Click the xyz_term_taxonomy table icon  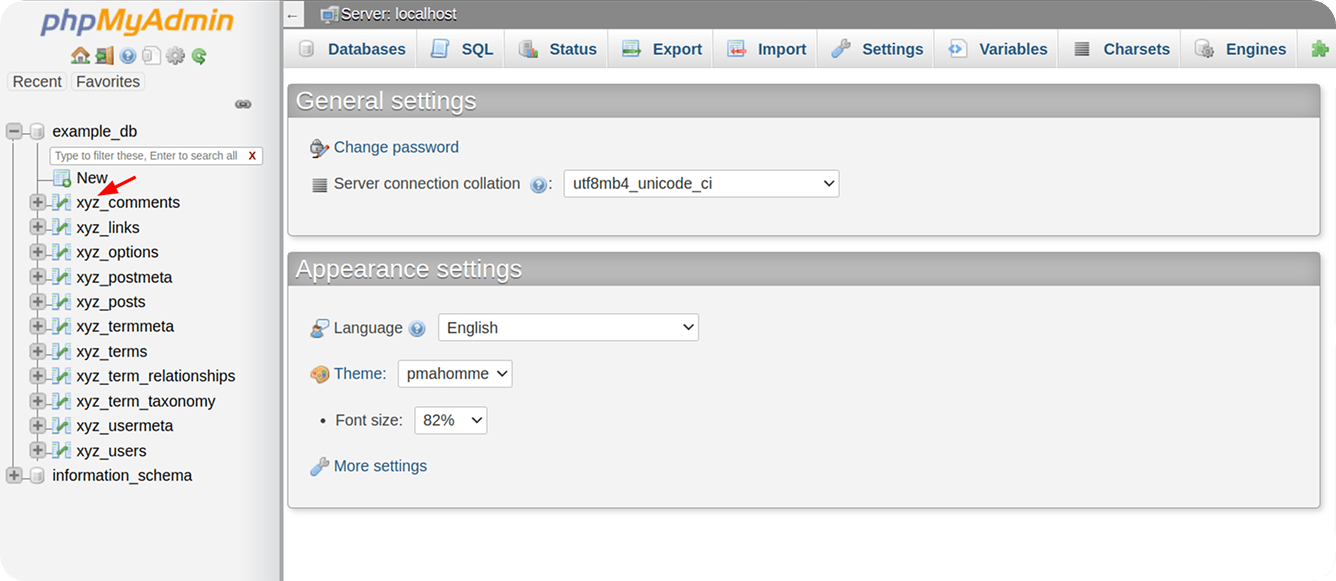62,401
